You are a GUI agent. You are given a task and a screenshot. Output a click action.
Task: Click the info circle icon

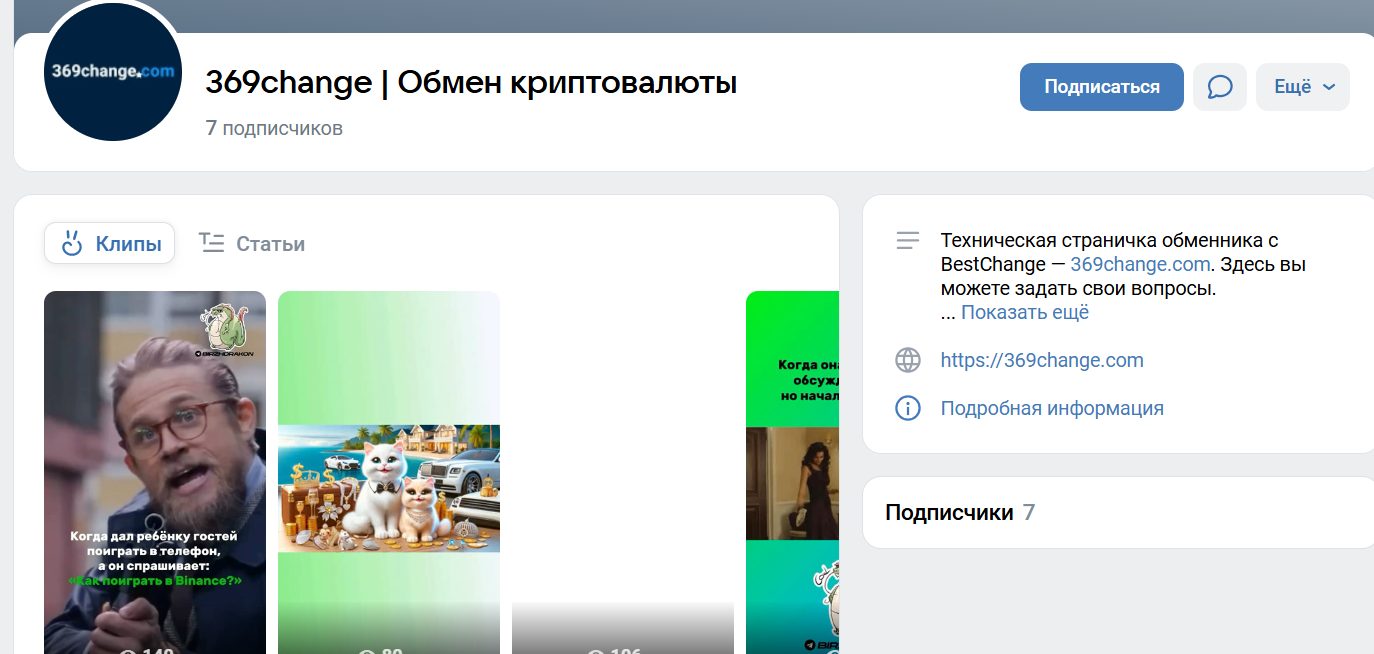pos(907,408)
